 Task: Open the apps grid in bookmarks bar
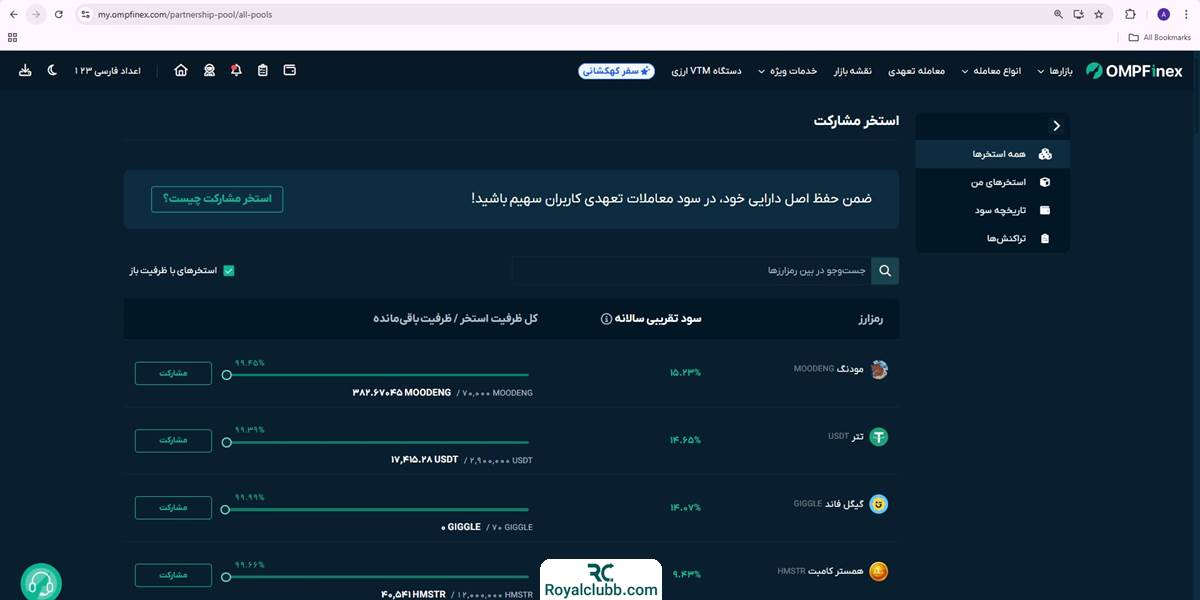13,38
